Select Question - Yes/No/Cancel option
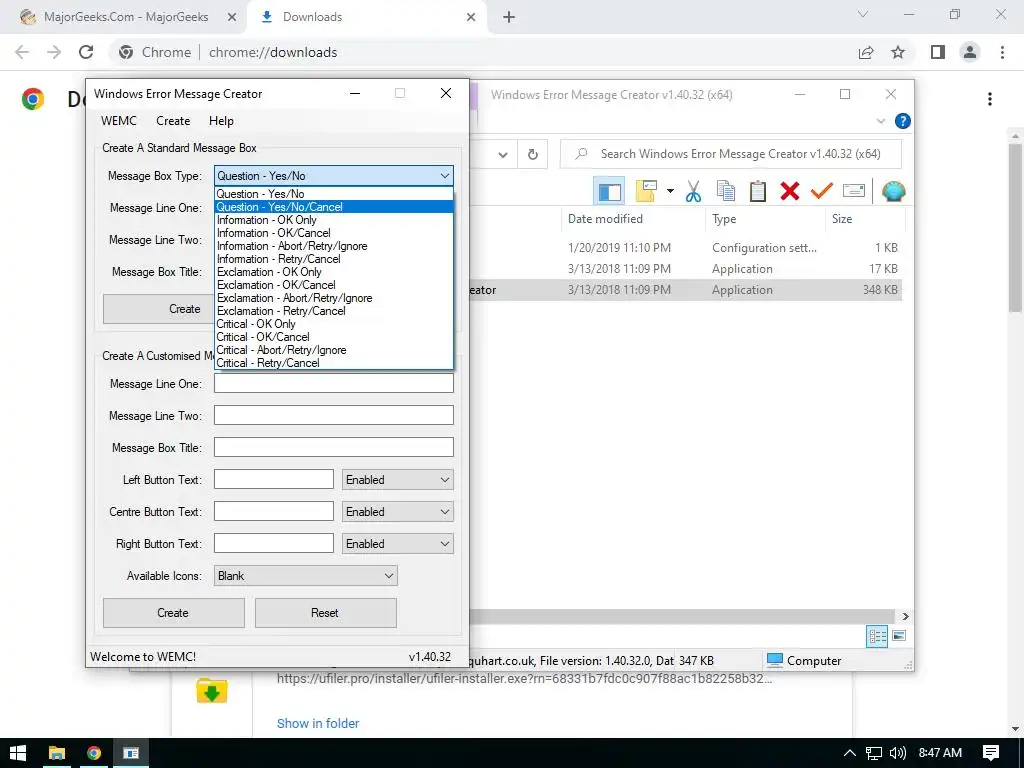 tap(334, 207)
